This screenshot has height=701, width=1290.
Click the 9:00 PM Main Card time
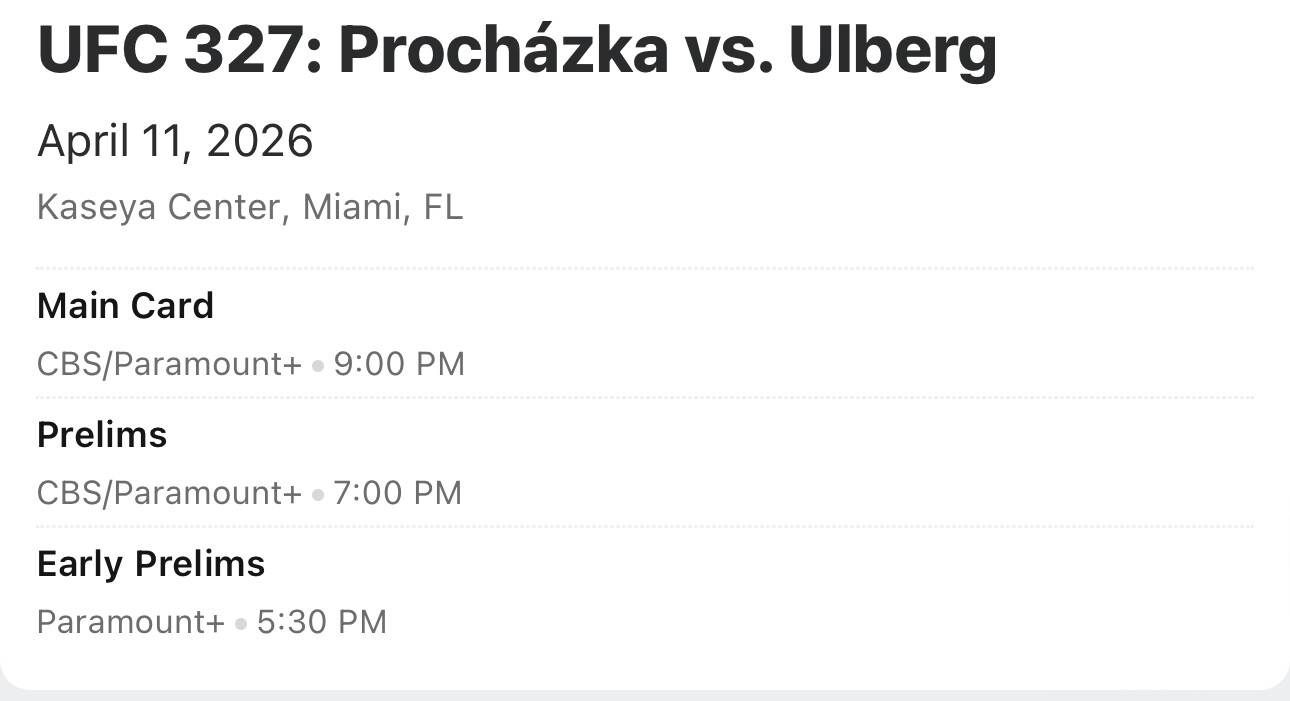coord(399,363)
